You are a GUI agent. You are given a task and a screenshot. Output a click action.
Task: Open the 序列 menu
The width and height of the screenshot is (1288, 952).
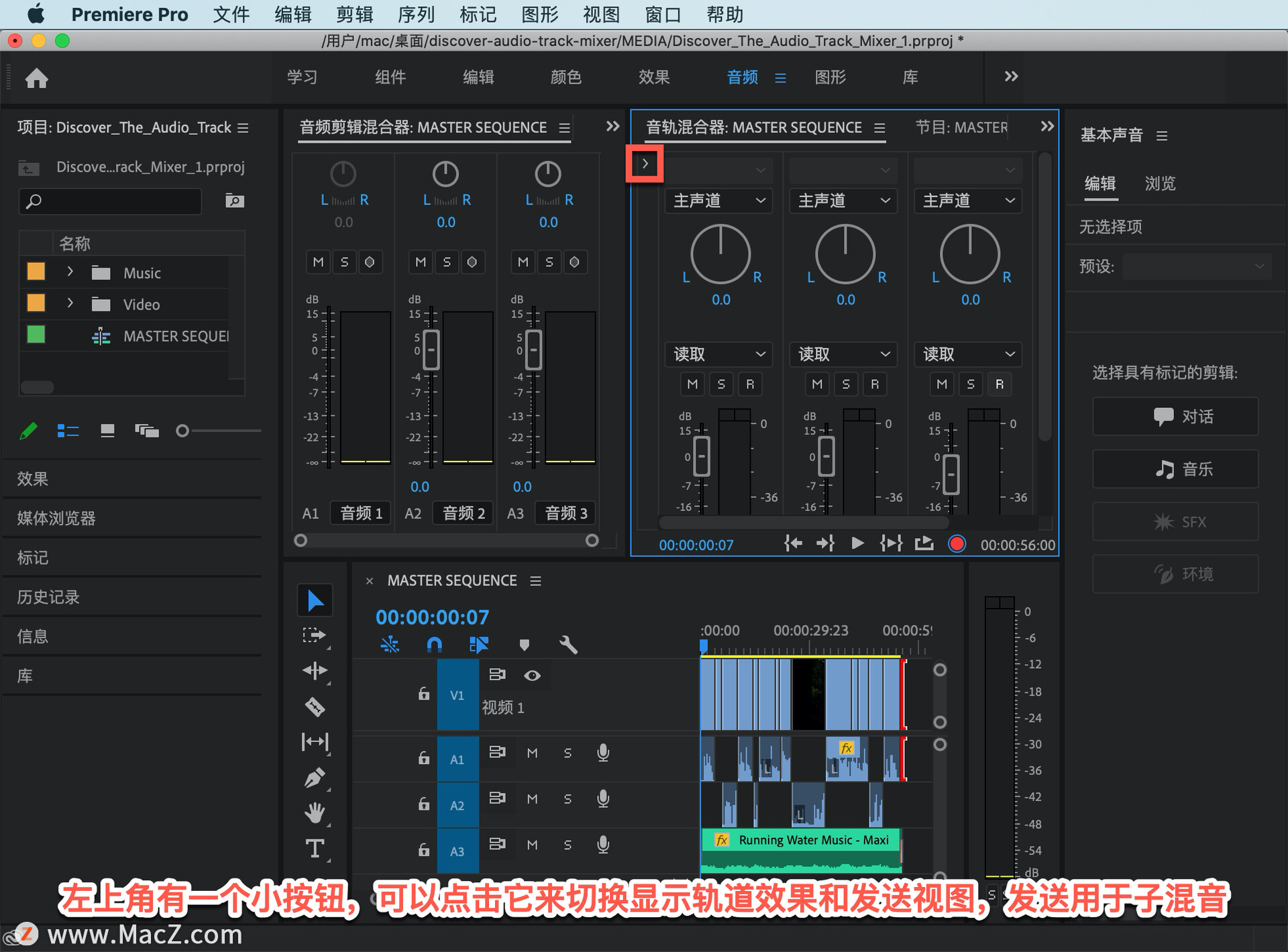(416, 14)
